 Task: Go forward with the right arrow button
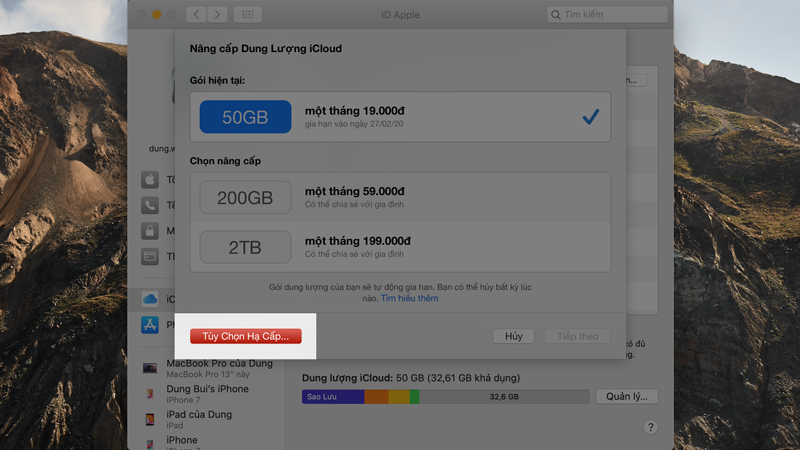tap(217, 14)
